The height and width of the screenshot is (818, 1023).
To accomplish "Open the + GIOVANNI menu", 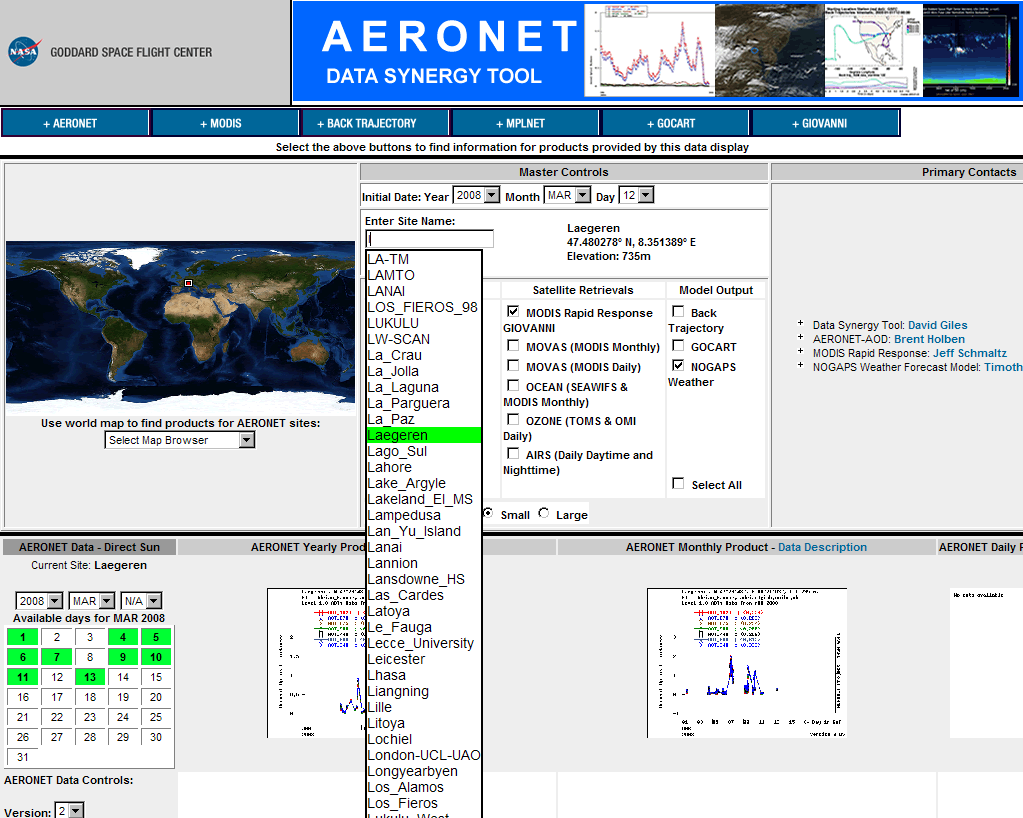I will (825, 123).
